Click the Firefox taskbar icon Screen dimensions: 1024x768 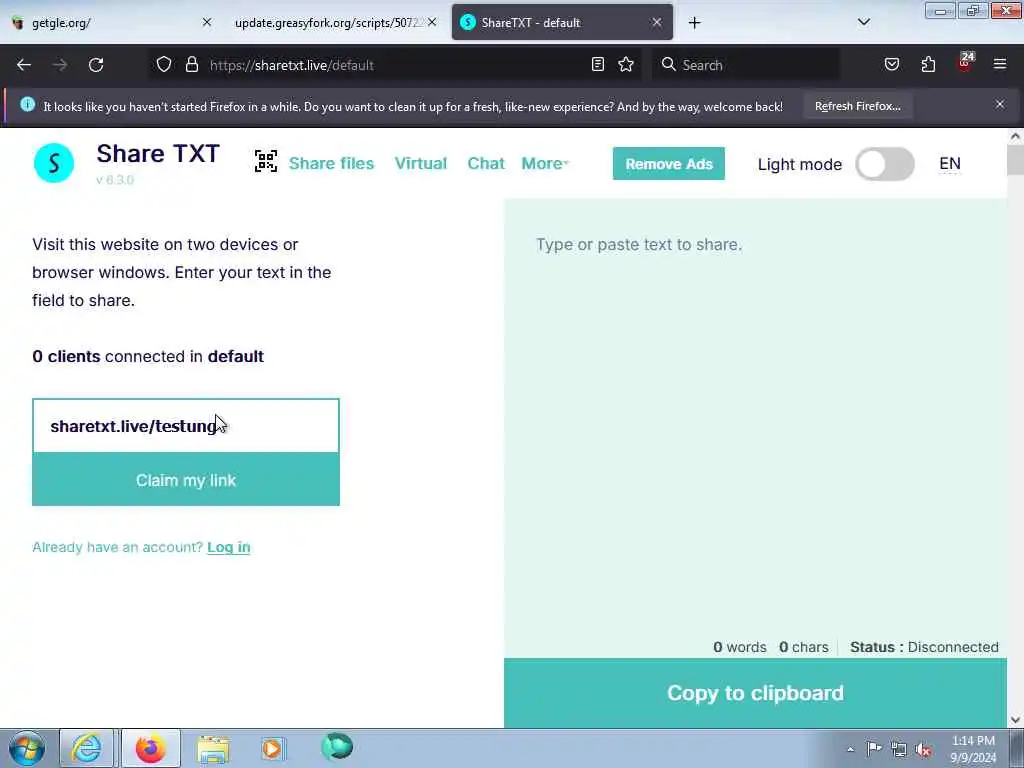pos(151,748)
